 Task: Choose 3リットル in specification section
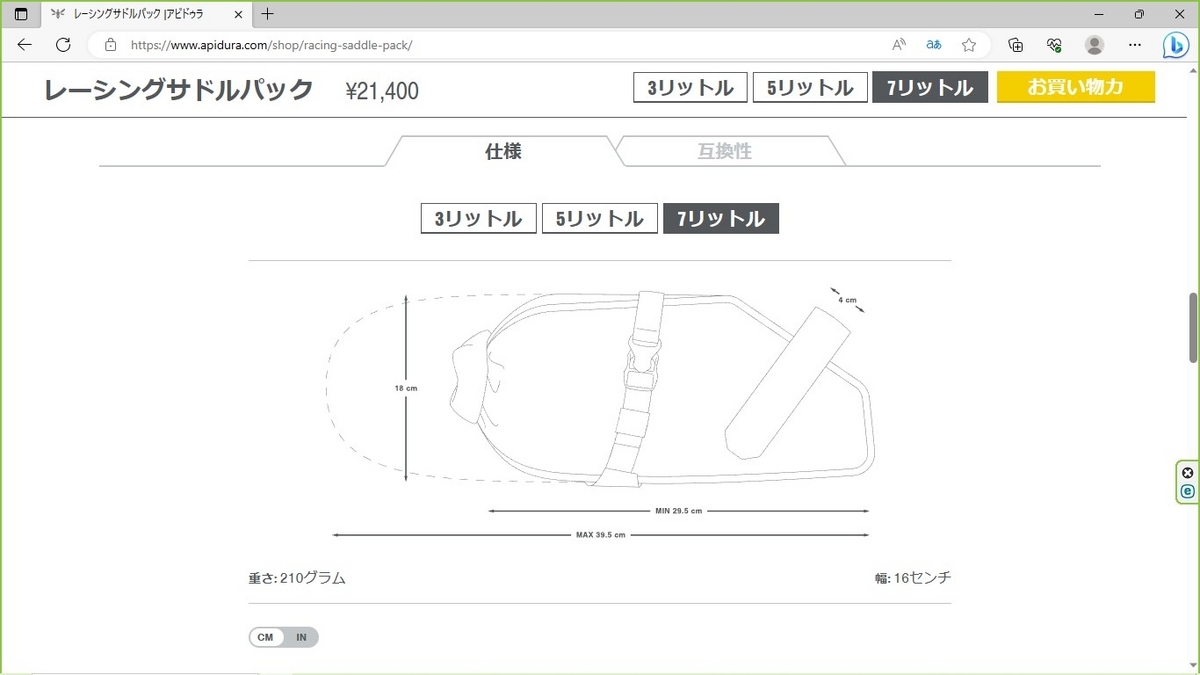click(478, 219)
